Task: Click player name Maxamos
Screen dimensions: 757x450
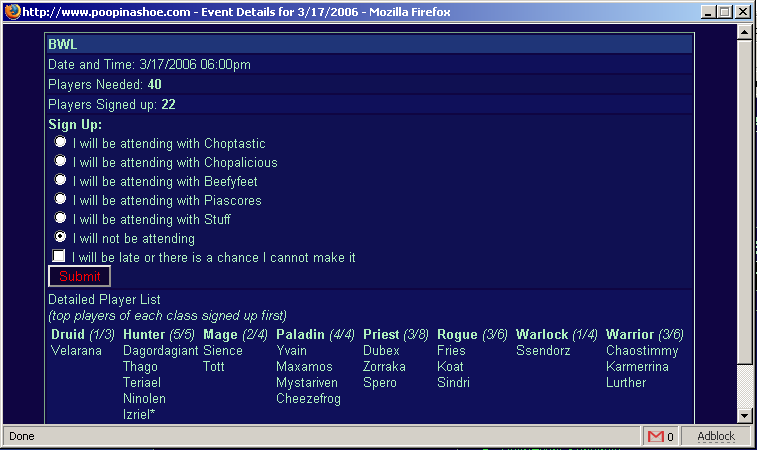Action: pyautogui.click(x=304, y=366)
